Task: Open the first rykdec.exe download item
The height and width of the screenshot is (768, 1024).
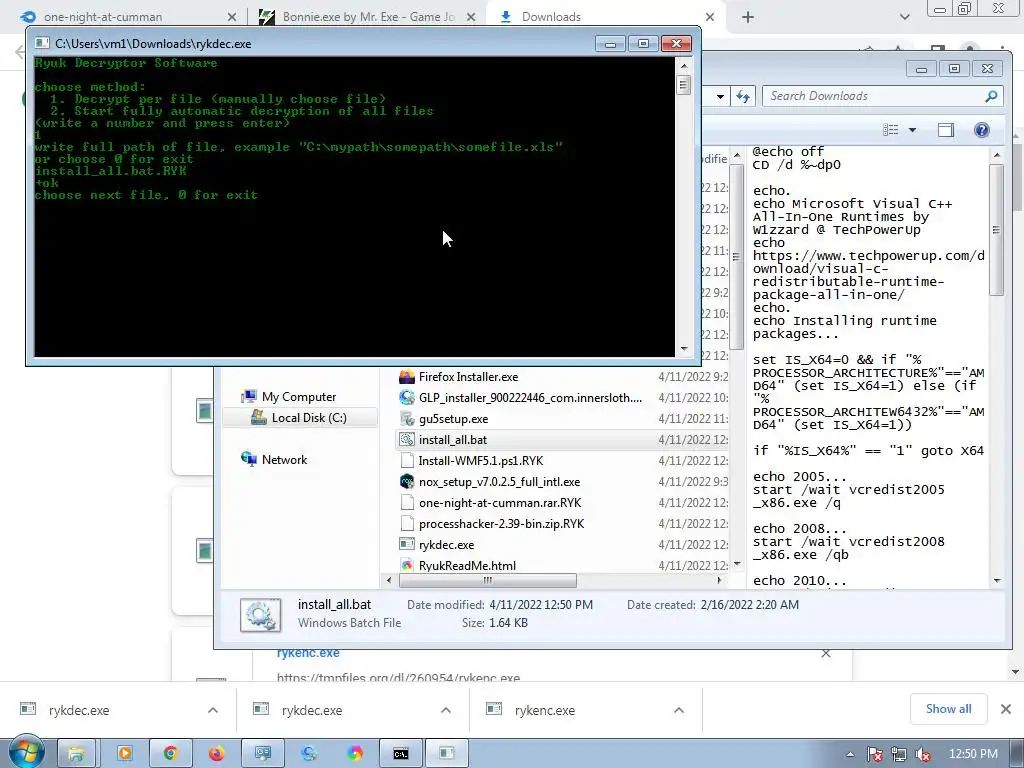Action: pos(79,710)
